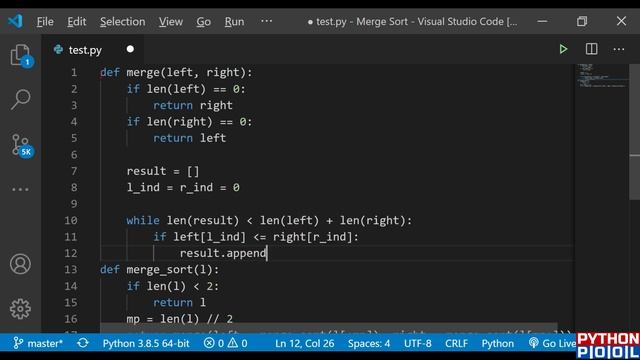Screen dimensions: 640x360
Task: Open the Search panel in activity bar
Action: pyautogui.click(x=20, y=99)
